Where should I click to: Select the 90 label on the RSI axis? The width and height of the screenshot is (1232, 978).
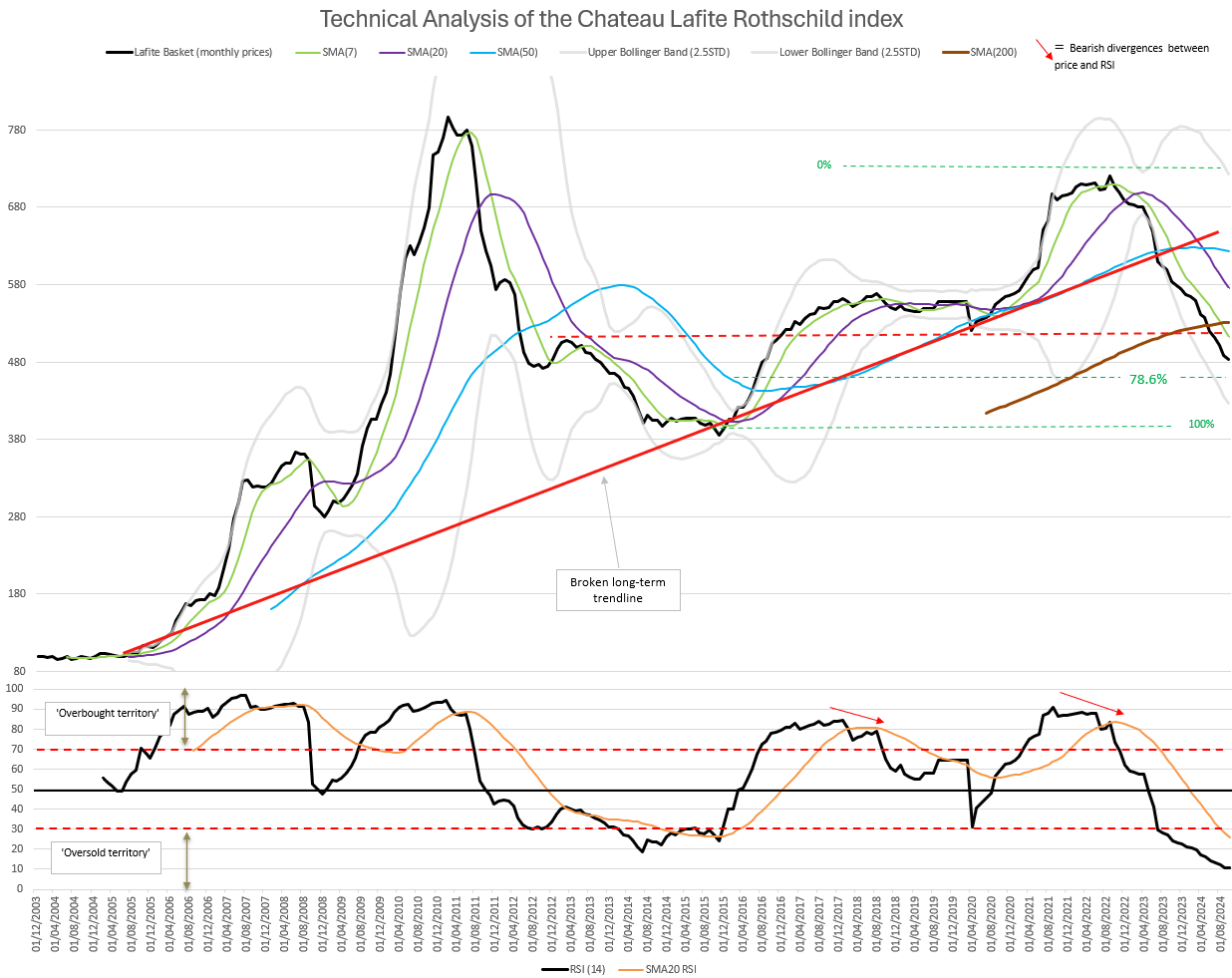16,708
